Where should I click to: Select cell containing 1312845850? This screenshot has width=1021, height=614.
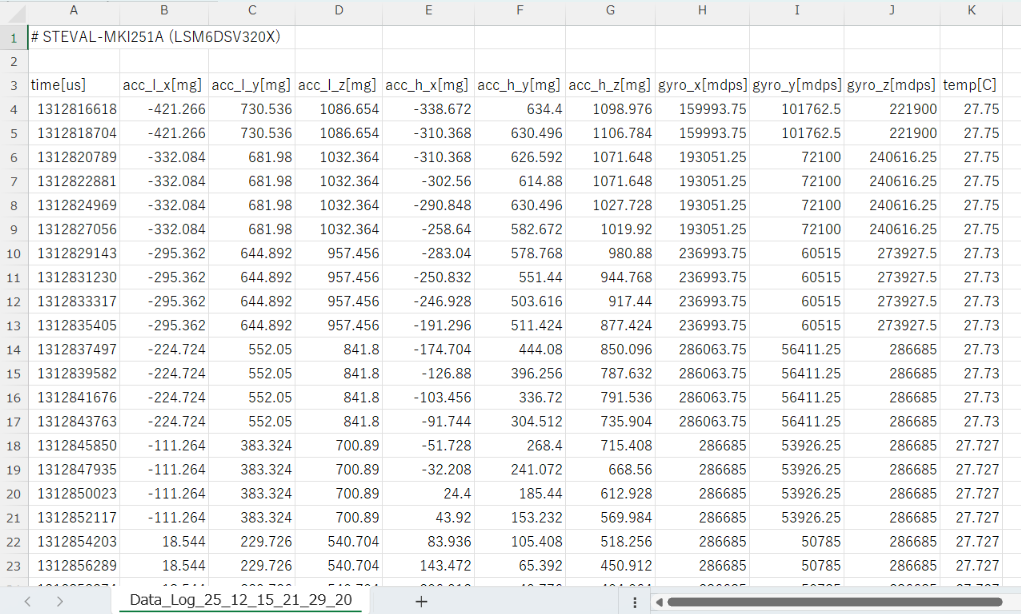click(74, 445)
